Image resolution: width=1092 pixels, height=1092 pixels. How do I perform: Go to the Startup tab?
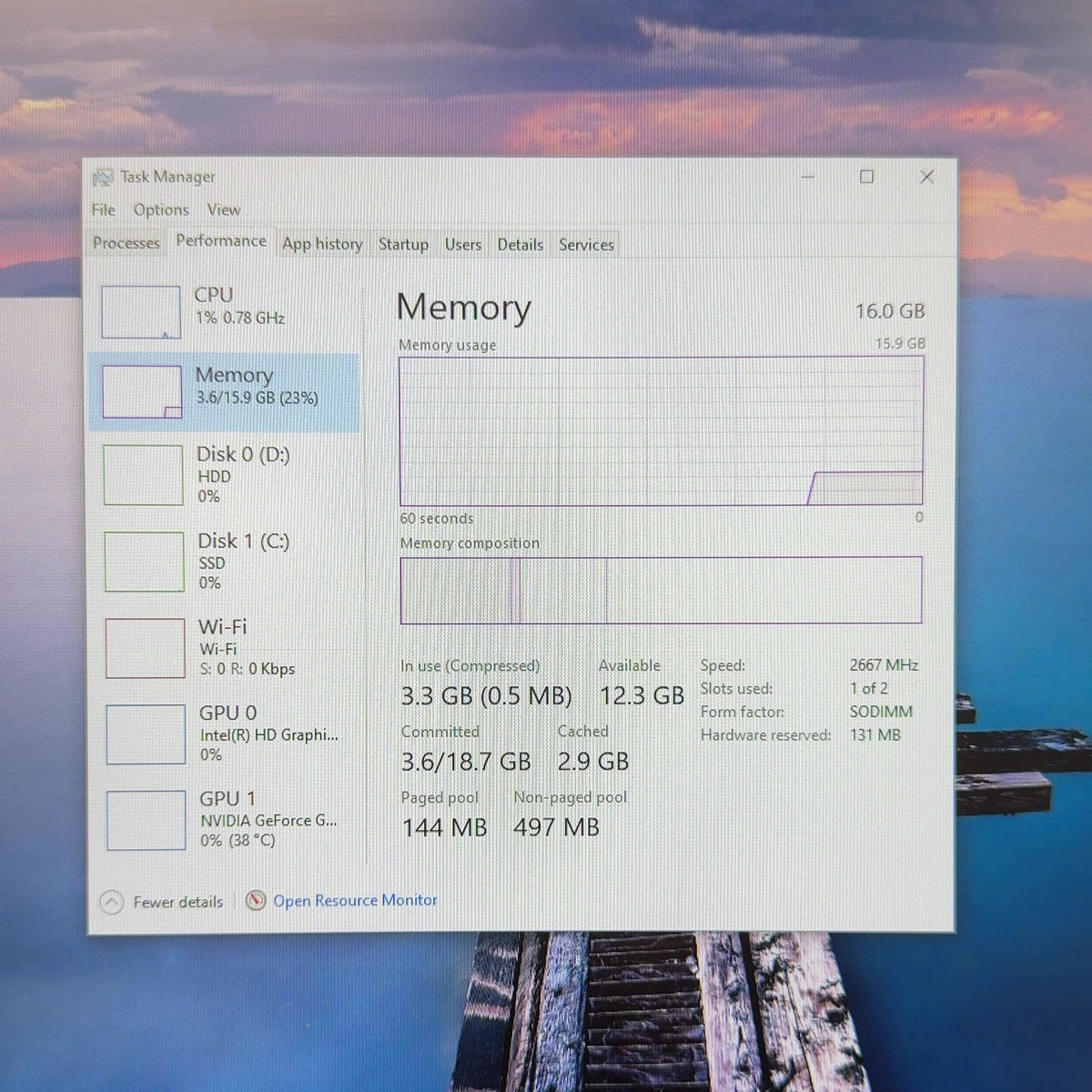(x=403, y=244)
